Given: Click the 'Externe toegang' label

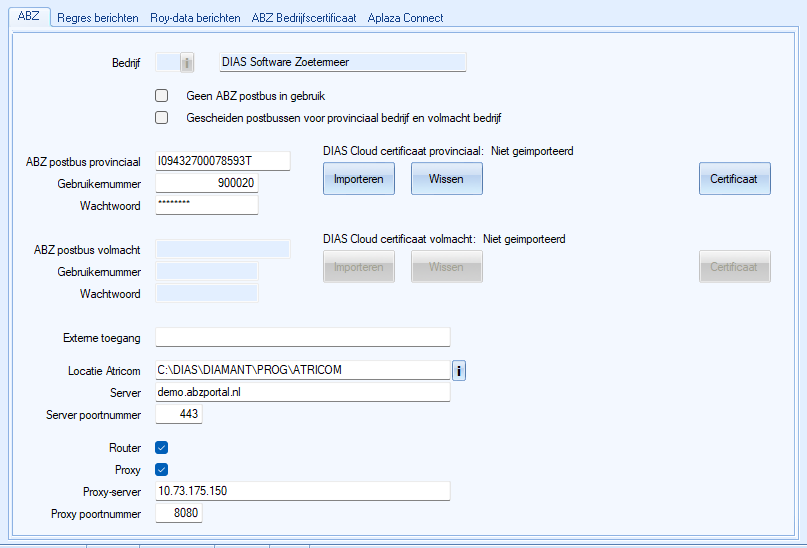Looking at the screenshot, I should tap(101, 338).
